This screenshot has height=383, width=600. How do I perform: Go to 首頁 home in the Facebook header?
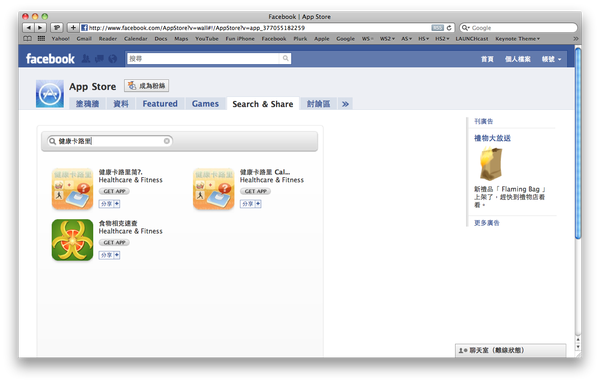click(487, 59)
